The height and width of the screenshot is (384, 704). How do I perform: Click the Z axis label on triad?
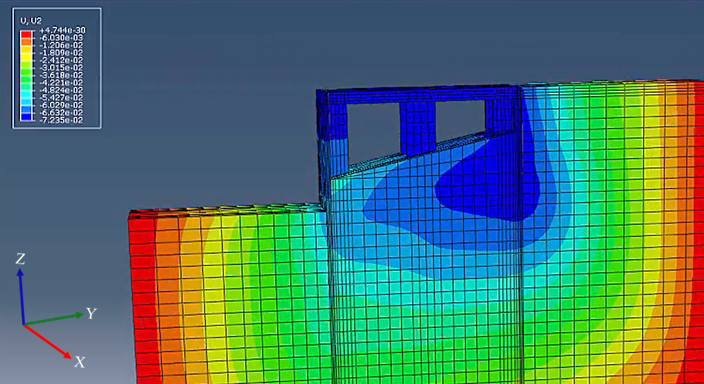click(x=20, y=259)
